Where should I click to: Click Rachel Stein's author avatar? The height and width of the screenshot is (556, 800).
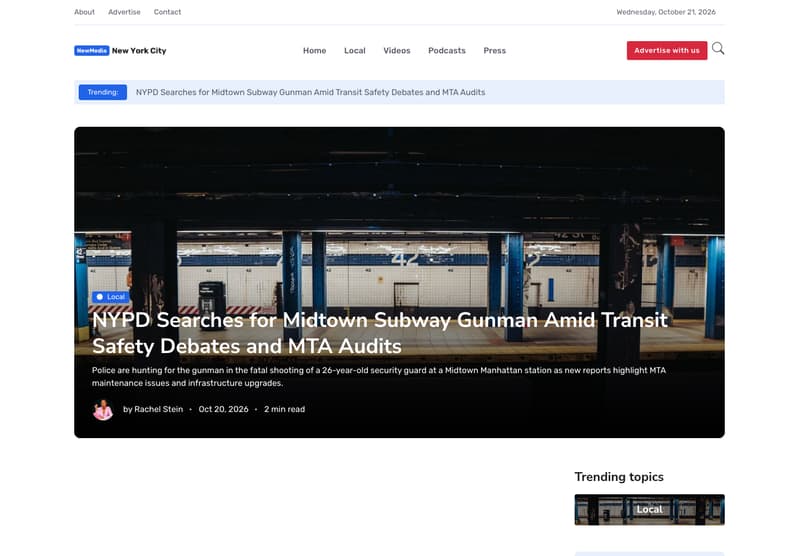point(103,410)
